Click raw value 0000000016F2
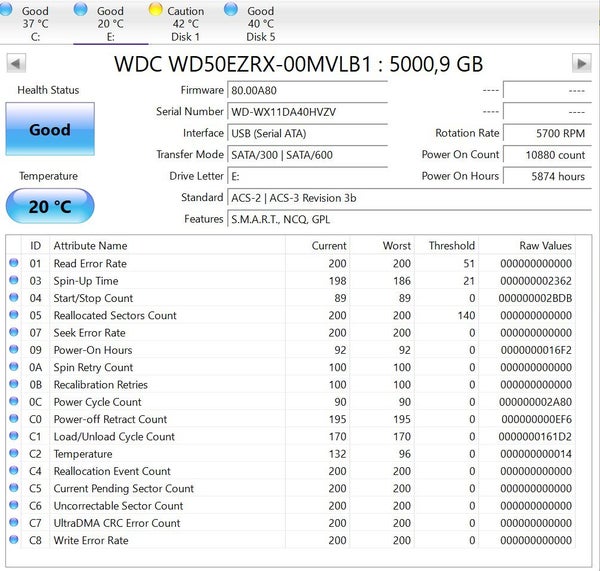 pos(536,350)
